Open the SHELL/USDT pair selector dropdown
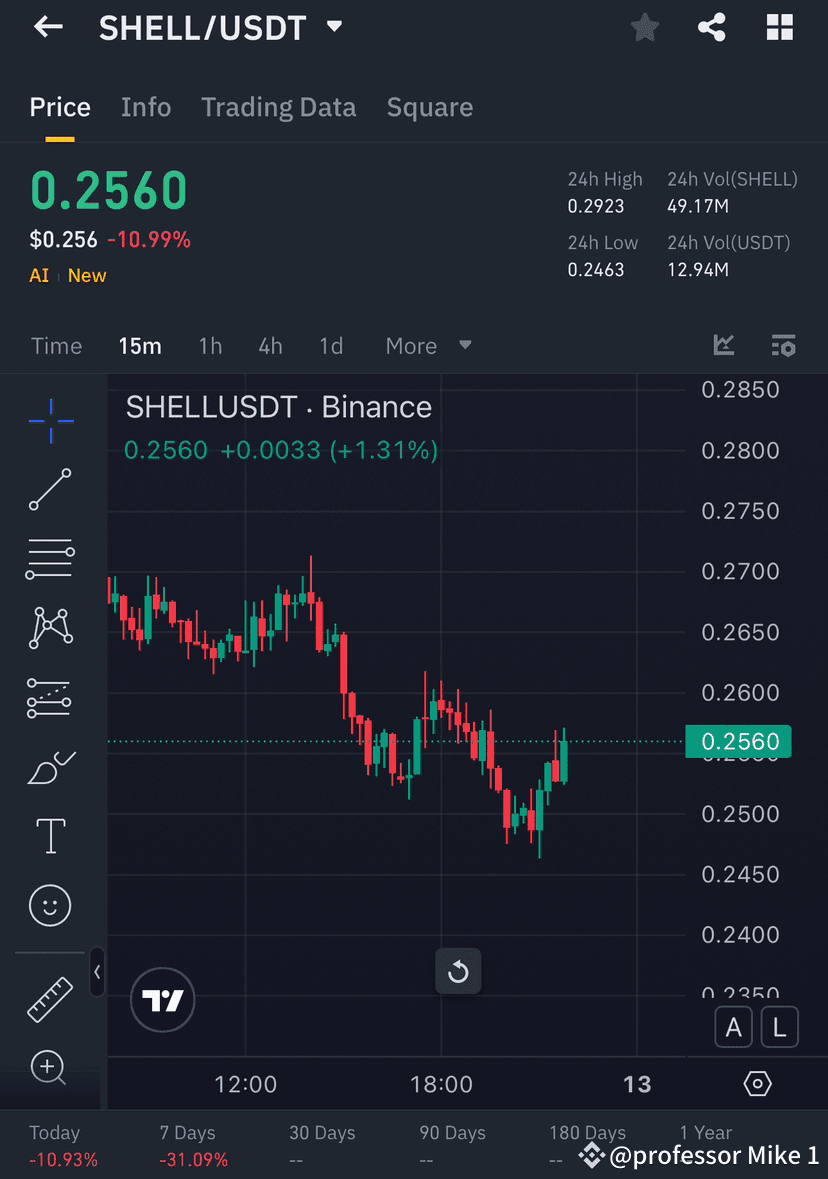This screenshot has height=1179, width=828. click(334, 27)
